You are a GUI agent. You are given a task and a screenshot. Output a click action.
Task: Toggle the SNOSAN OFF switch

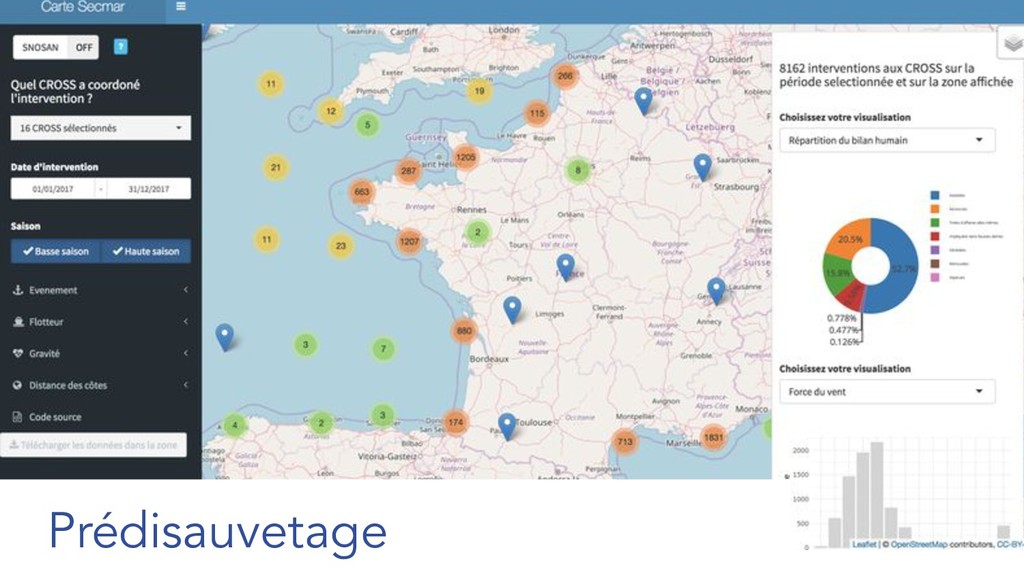(56, 47)
